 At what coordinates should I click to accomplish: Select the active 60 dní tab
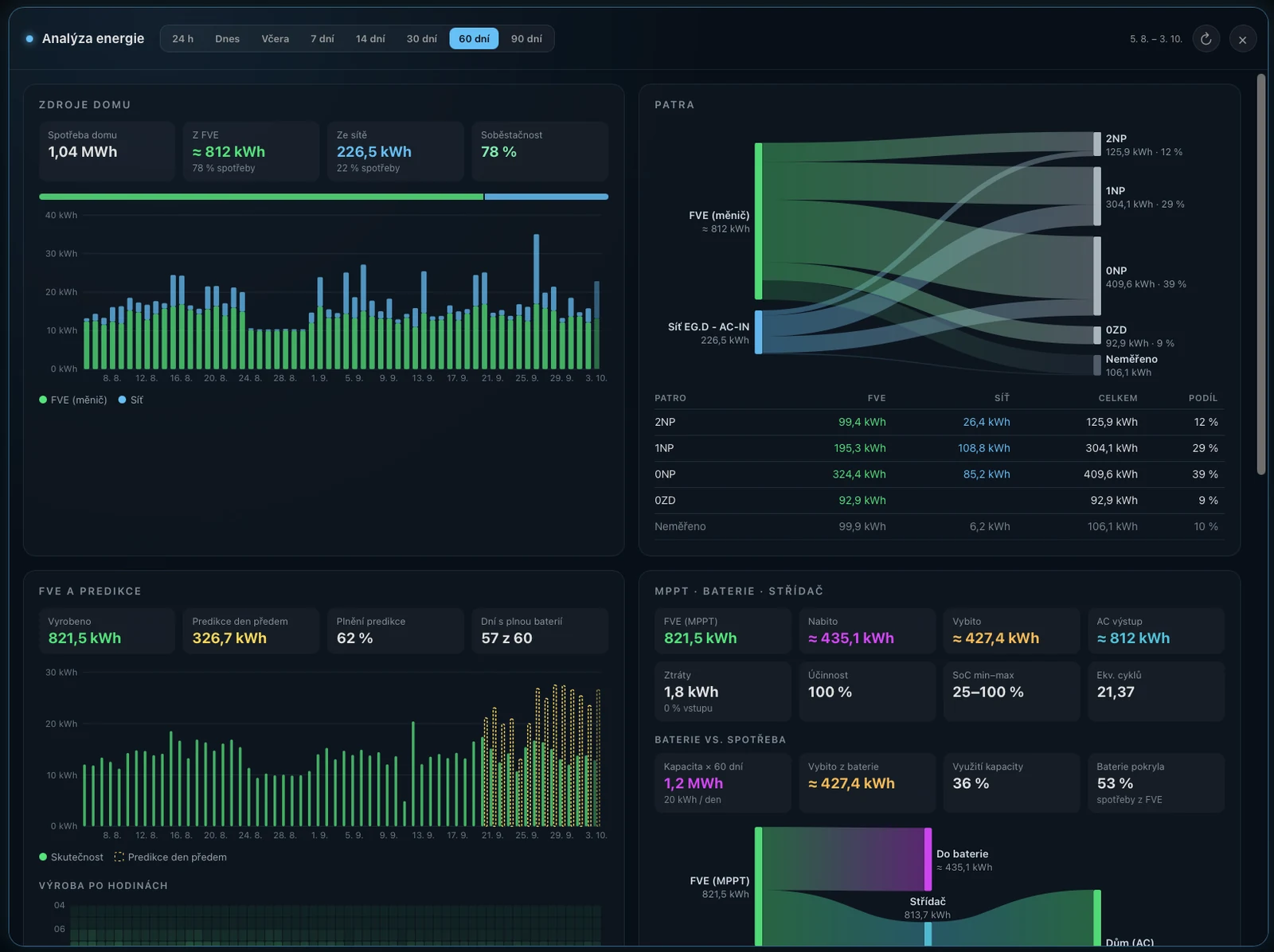pyautogui.click(x=474, y=38)
